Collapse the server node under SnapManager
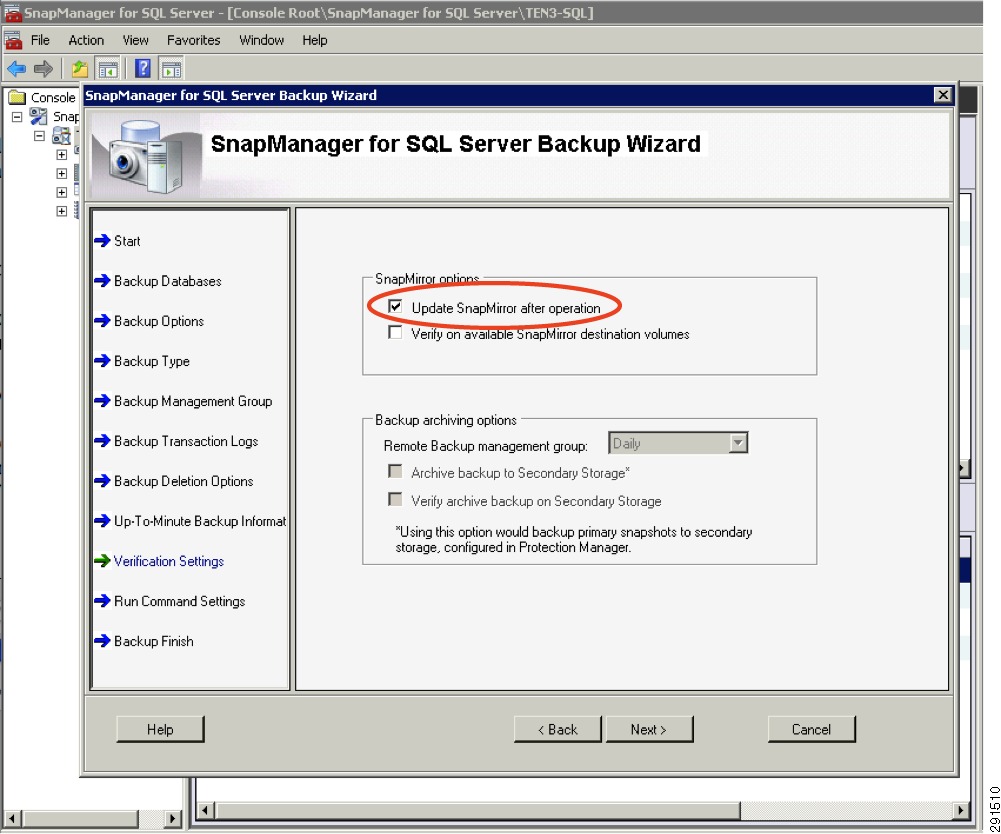Viewport: 1001px width, 834px height. pyautogui.click(x=40, y=136)
